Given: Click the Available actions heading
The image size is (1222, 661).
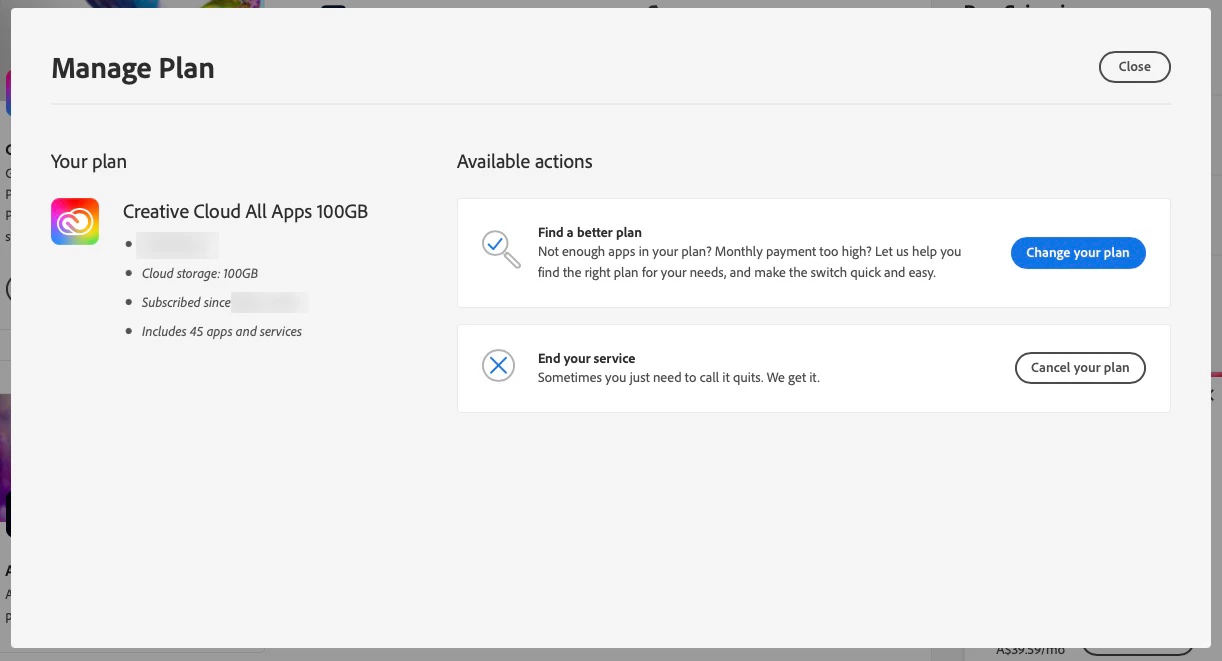Looking at the screenshot, I should pyautogui.click(x=524, y=161).
